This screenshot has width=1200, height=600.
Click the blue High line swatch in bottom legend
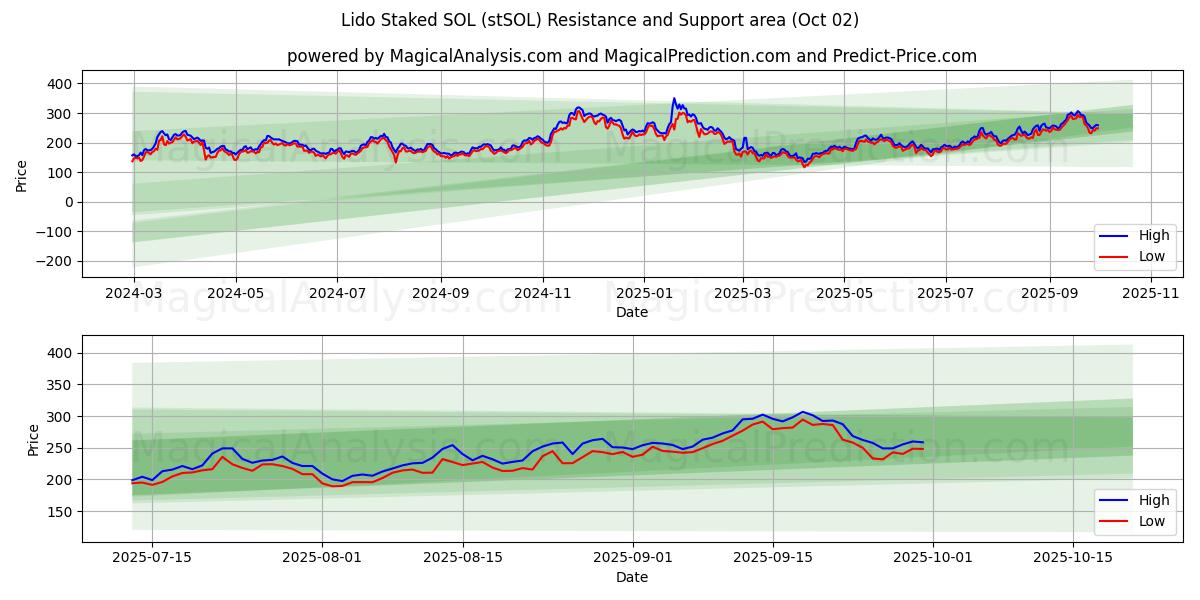(1114, 500)
